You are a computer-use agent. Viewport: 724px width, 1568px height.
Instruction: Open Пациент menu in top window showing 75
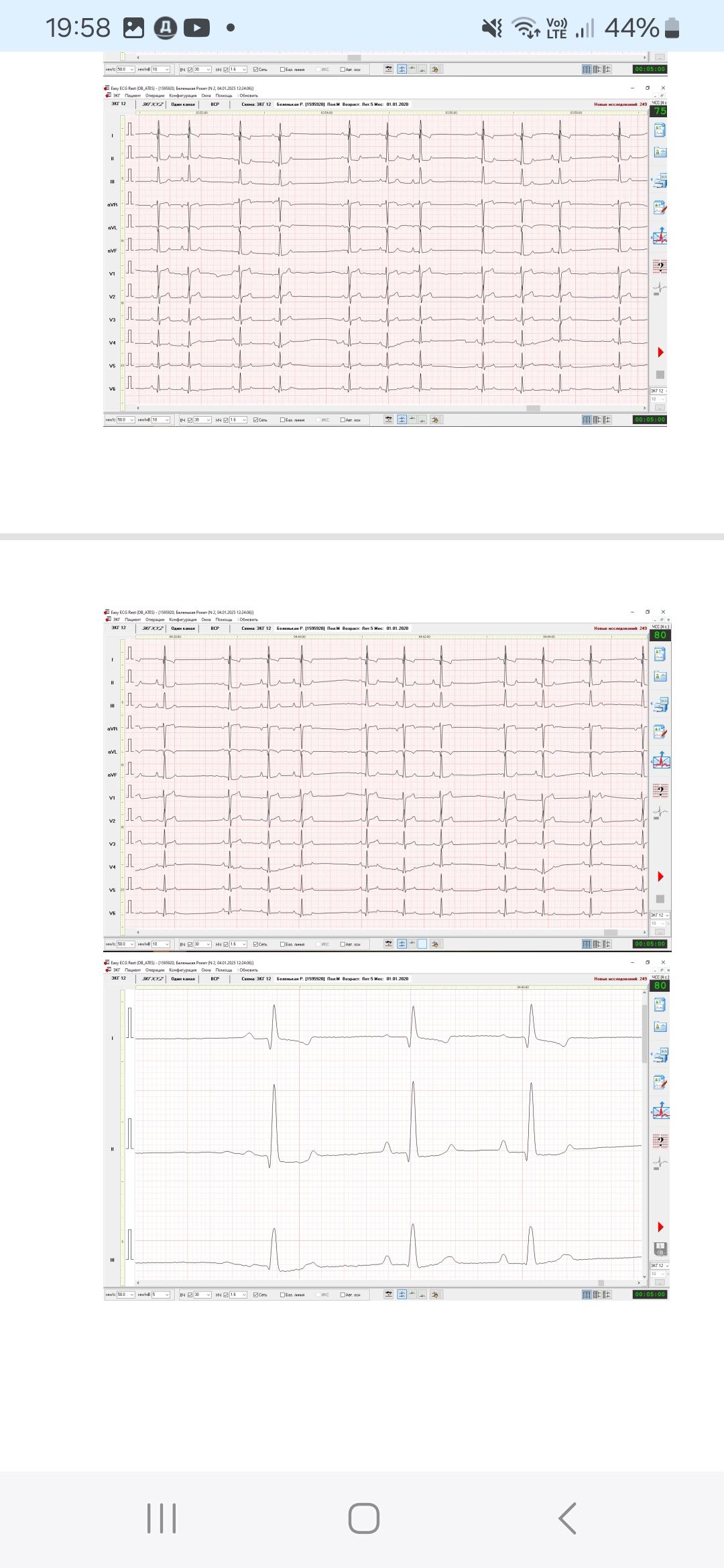click(x=133, y=95)
